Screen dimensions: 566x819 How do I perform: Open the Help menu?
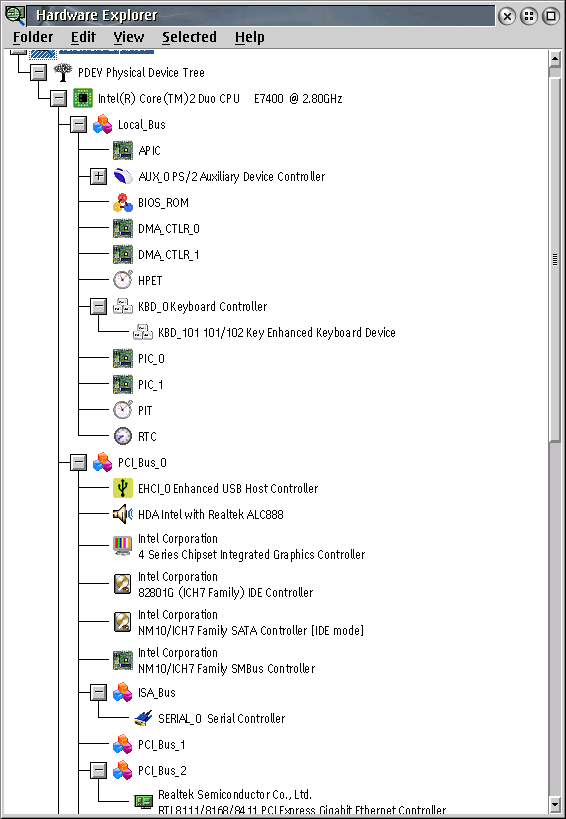click(250, 37)
